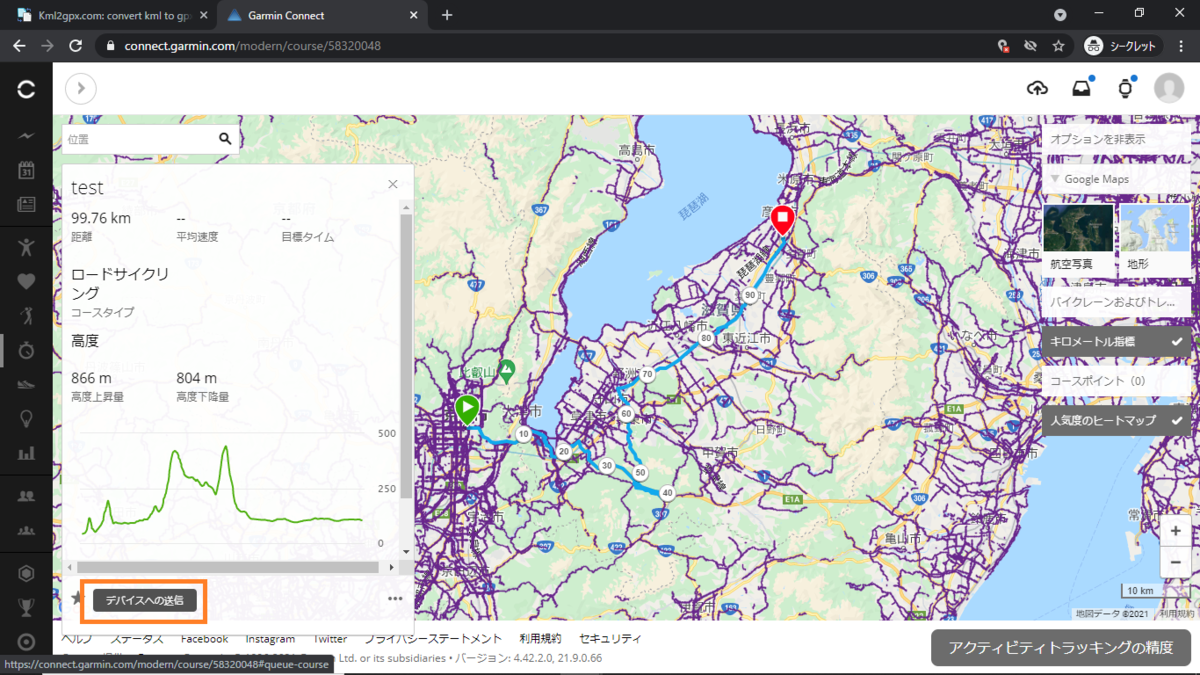
Task: Favorite the course with star icon
Action: click(78, 598)
